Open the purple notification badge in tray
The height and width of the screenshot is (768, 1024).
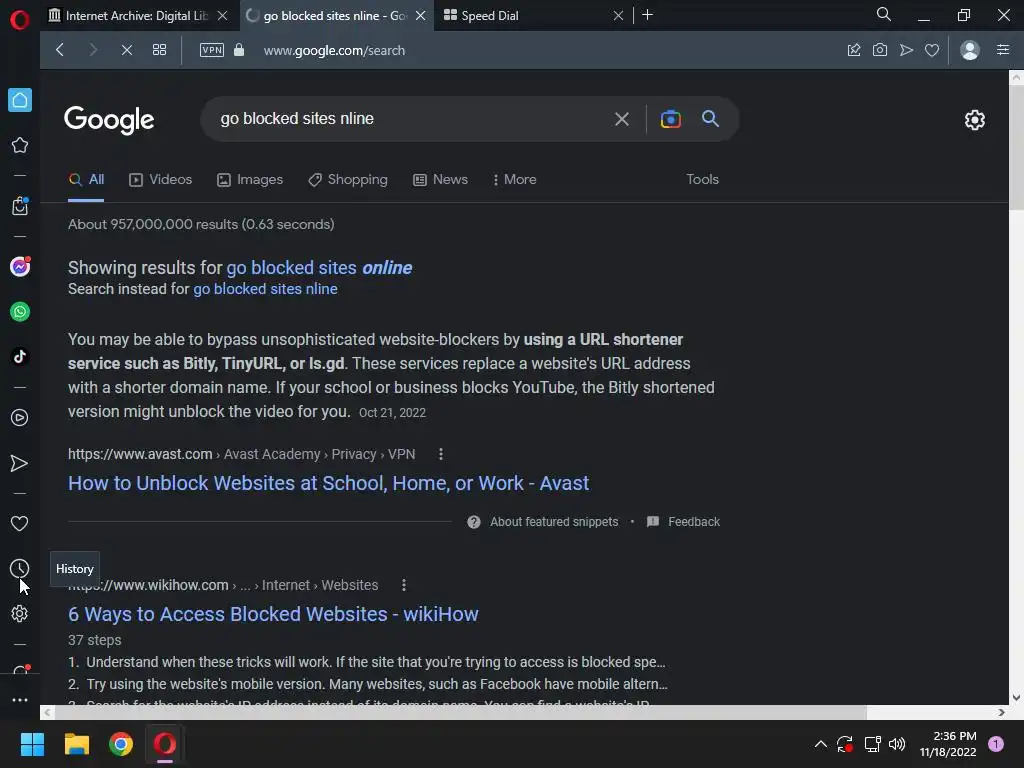[x=996, y=744]
